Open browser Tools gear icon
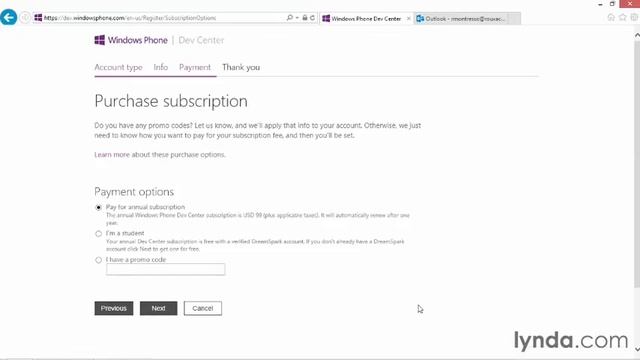The height and width of the screenshot is (360, 640). point(634,17)
